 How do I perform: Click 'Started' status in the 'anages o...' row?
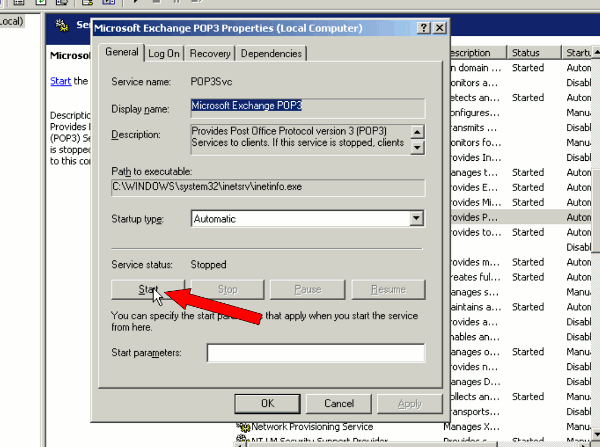point(528,352)
